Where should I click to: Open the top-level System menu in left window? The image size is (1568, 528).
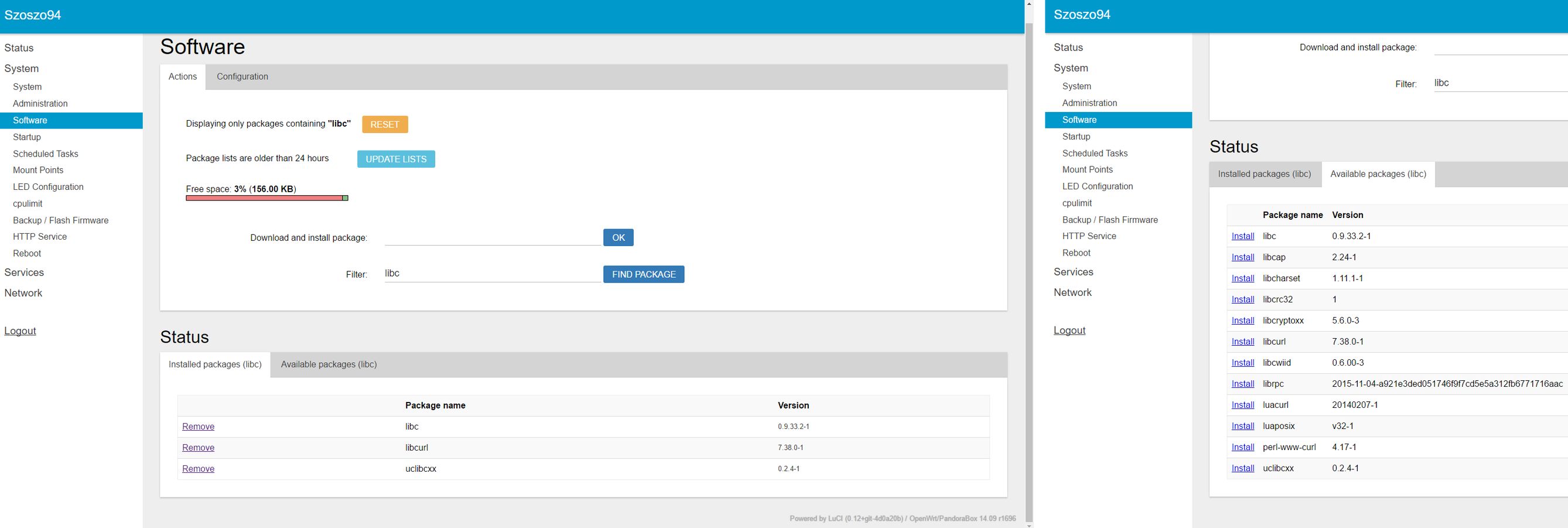click(x=21, y=69)
